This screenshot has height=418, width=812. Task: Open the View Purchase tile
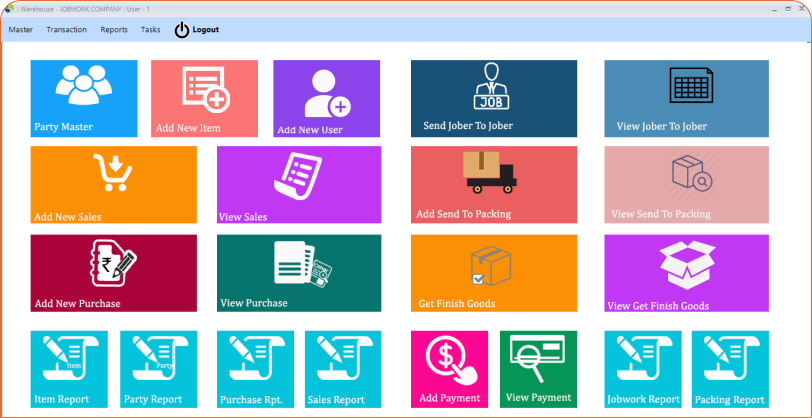298,273
